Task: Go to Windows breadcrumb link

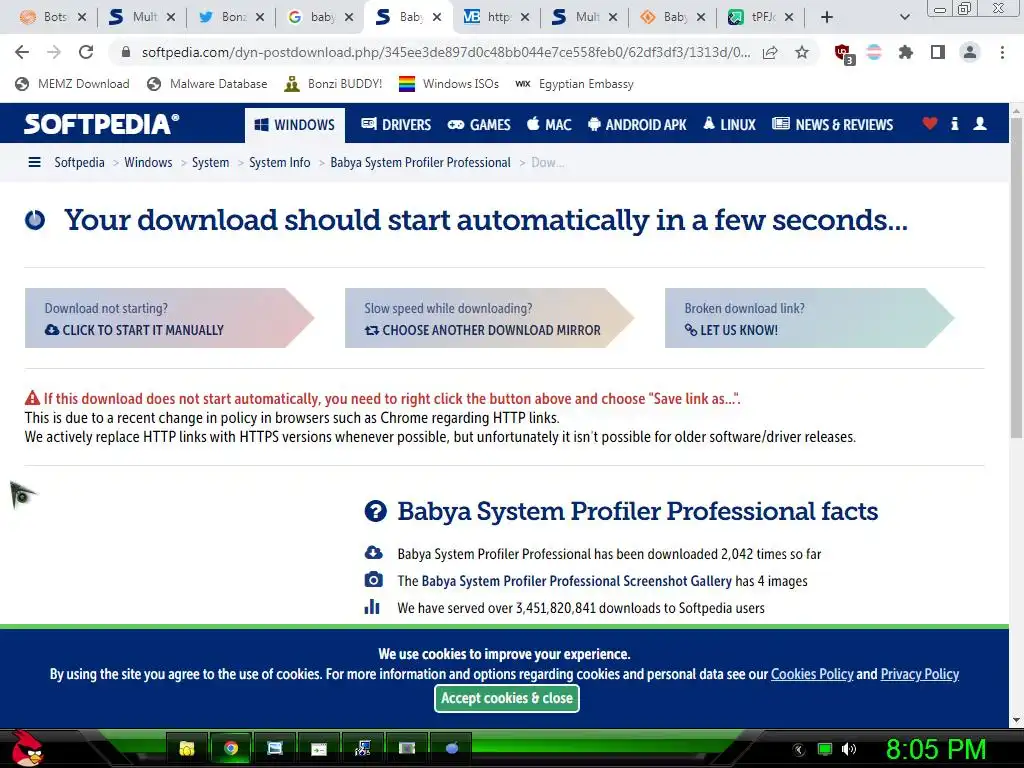Action: pos(148,163)
